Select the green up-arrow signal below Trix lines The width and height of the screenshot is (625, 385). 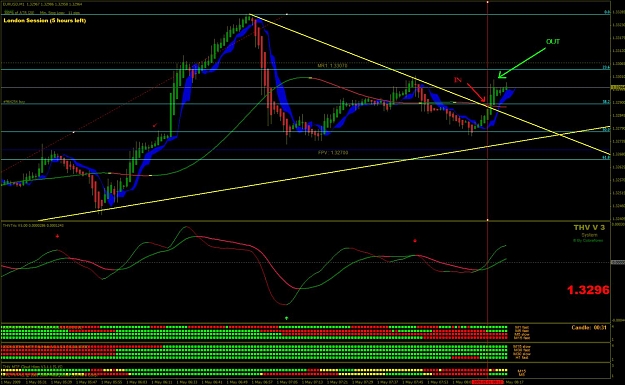286,318
